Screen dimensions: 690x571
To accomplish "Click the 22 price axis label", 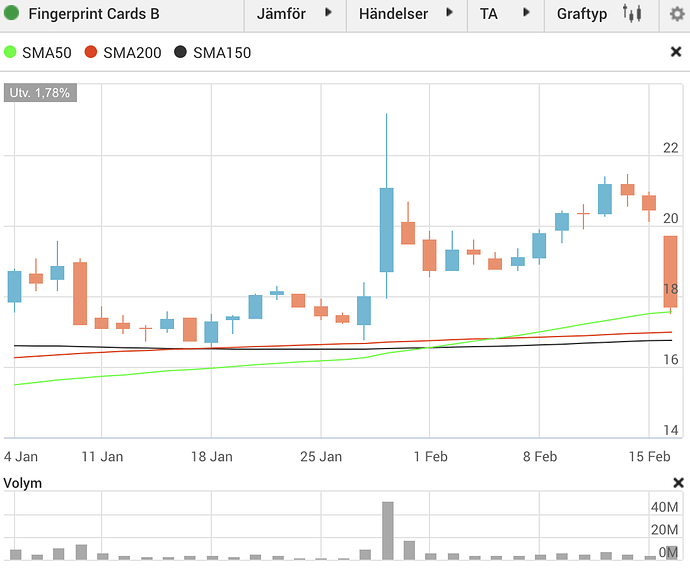I will coord(671,148).
